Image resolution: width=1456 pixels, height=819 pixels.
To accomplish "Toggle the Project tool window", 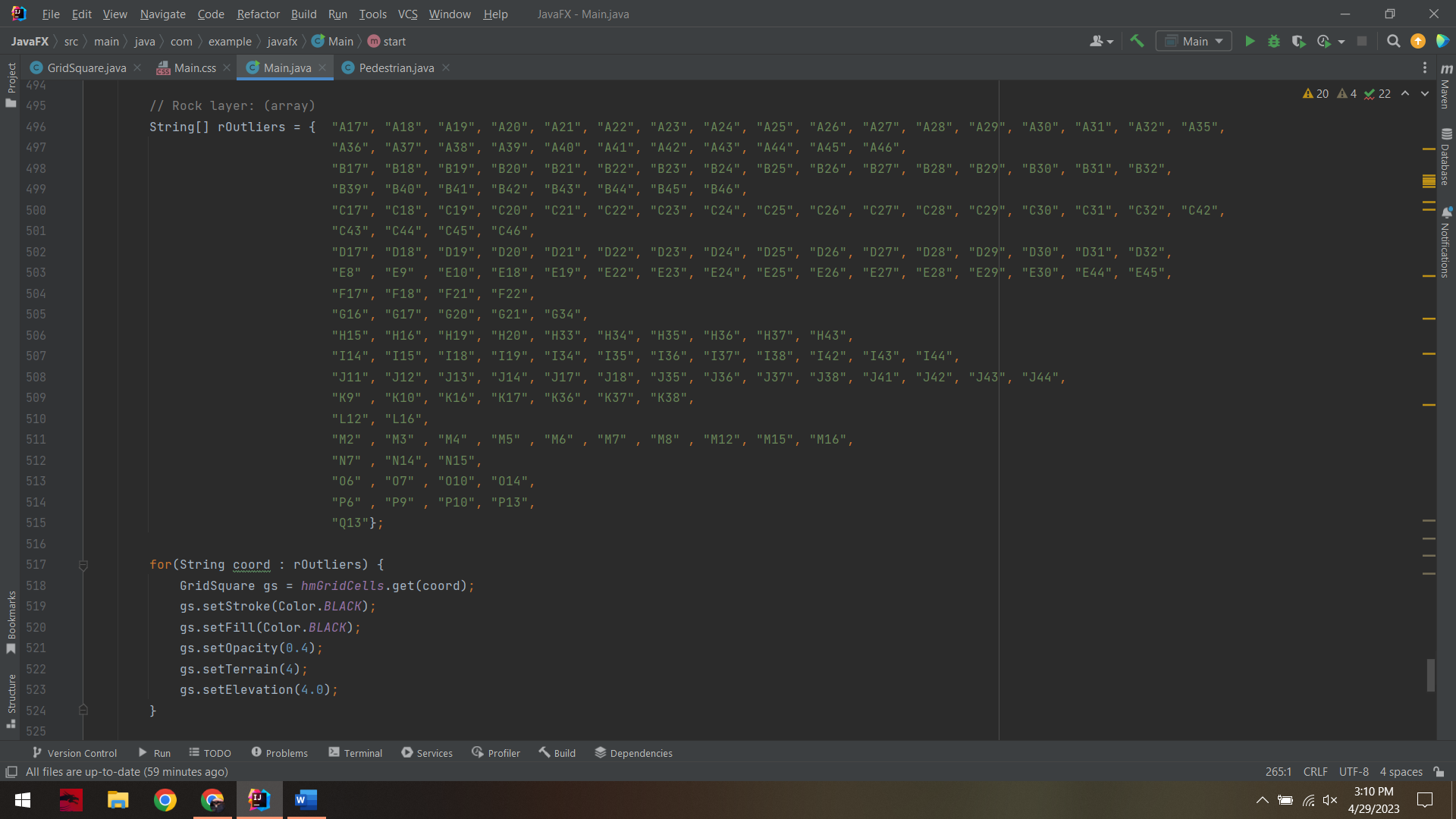I will tap(11, 83).
